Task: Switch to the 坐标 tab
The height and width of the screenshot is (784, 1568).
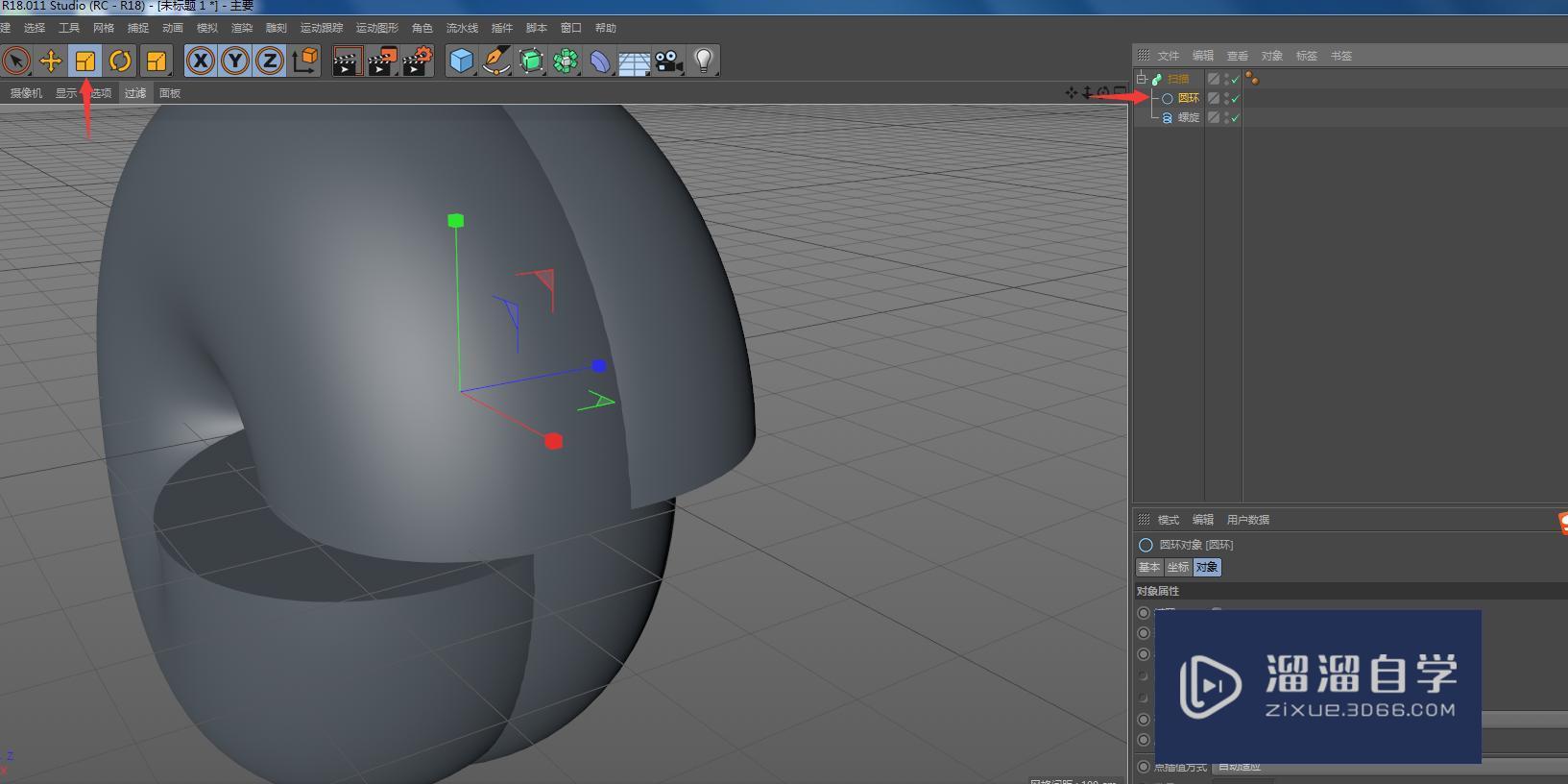Action: click(x=1178, y=567)
